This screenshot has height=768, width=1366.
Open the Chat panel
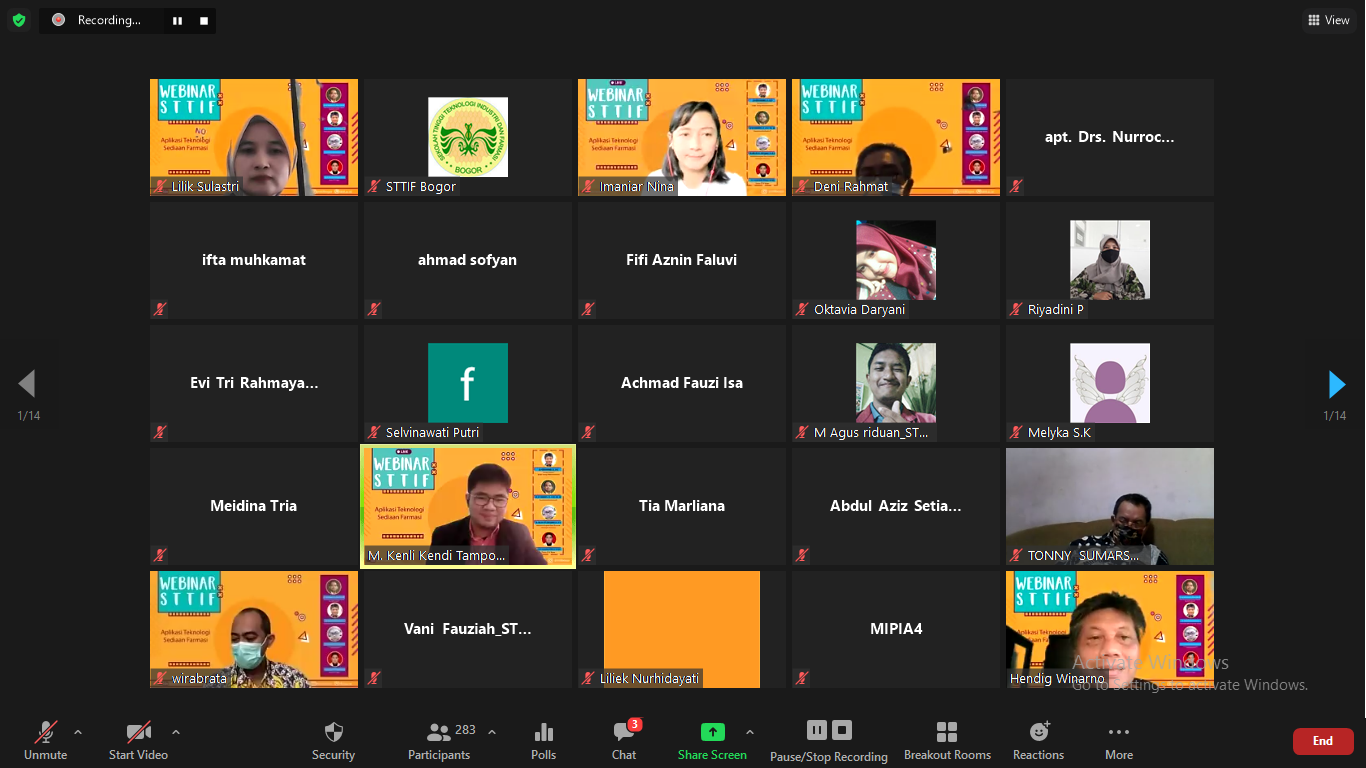[x=624, y=741]
